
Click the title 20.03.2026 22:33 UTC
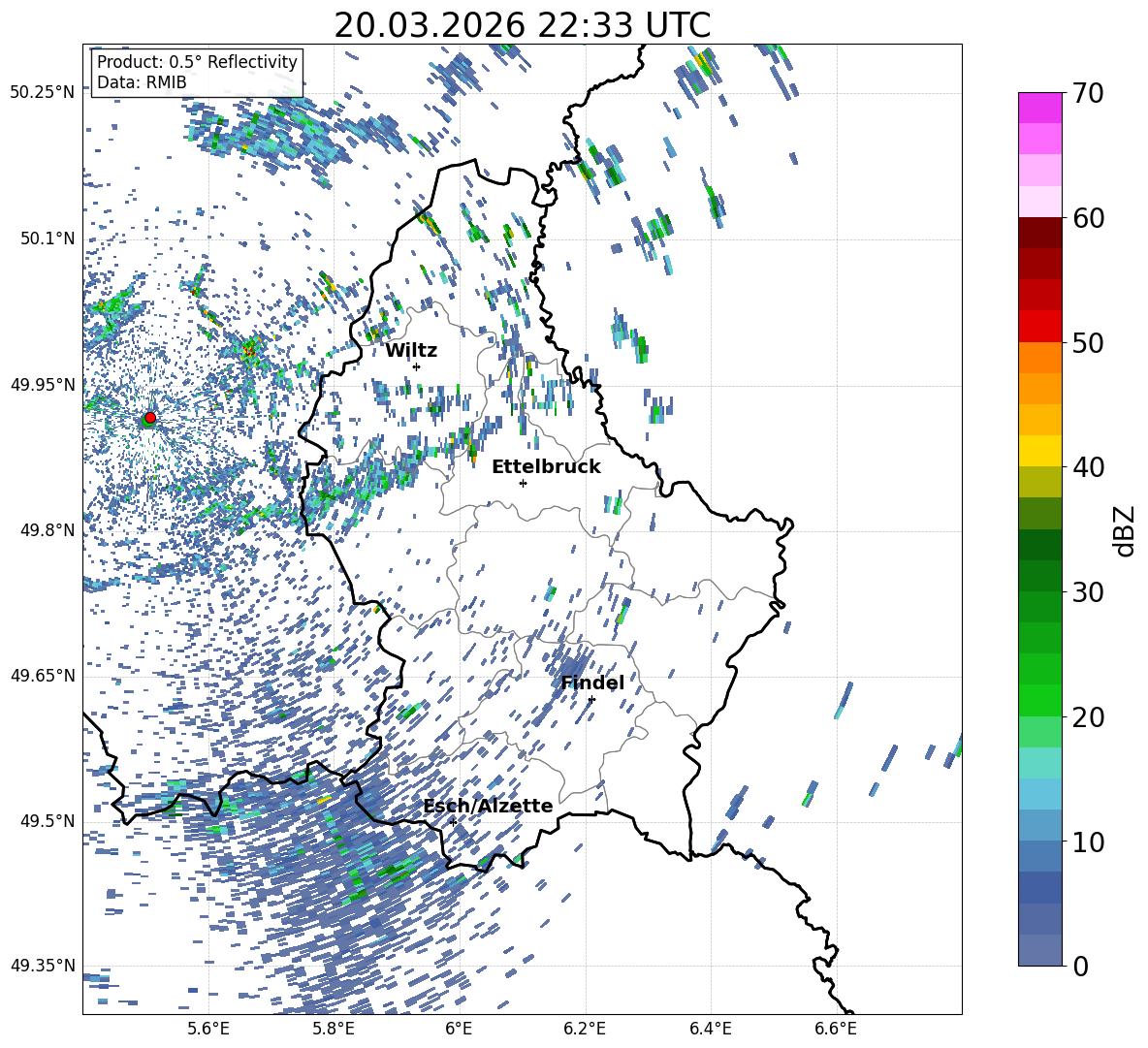pyautogui.click(x=522, y=25)
